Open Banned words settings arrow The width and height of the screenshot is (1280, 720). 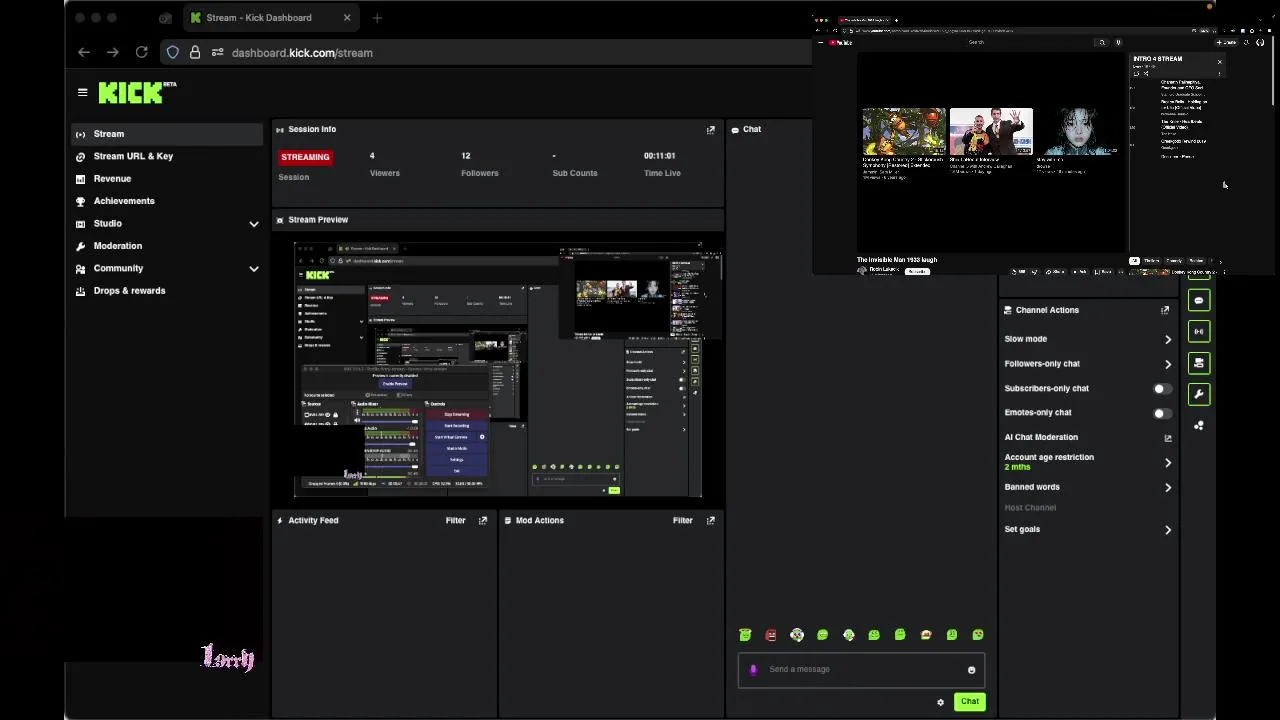1168,487
